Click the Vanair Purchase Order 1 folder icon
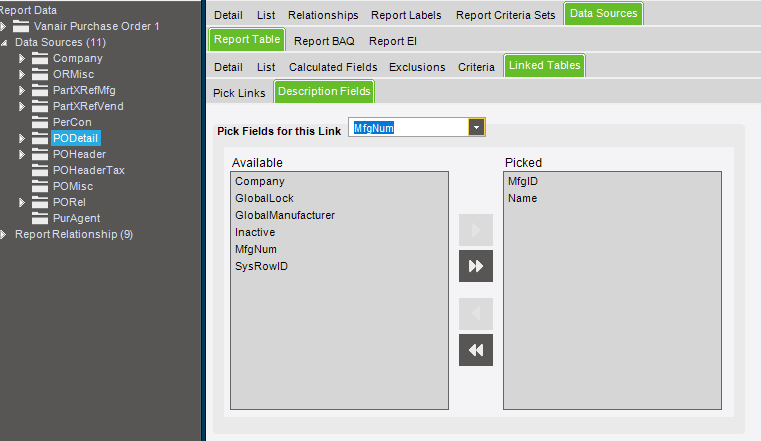Image resolution: width=761 pixels, height=441 pixels. pos(21,26)
